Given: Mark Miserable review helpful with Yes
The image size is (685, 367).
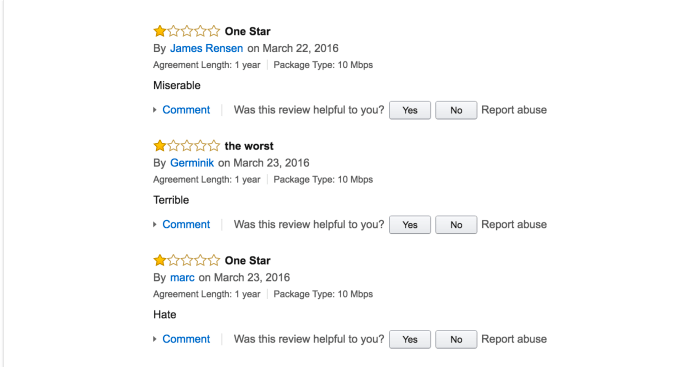Looking at the screenshot, I should tap(410, 110).
